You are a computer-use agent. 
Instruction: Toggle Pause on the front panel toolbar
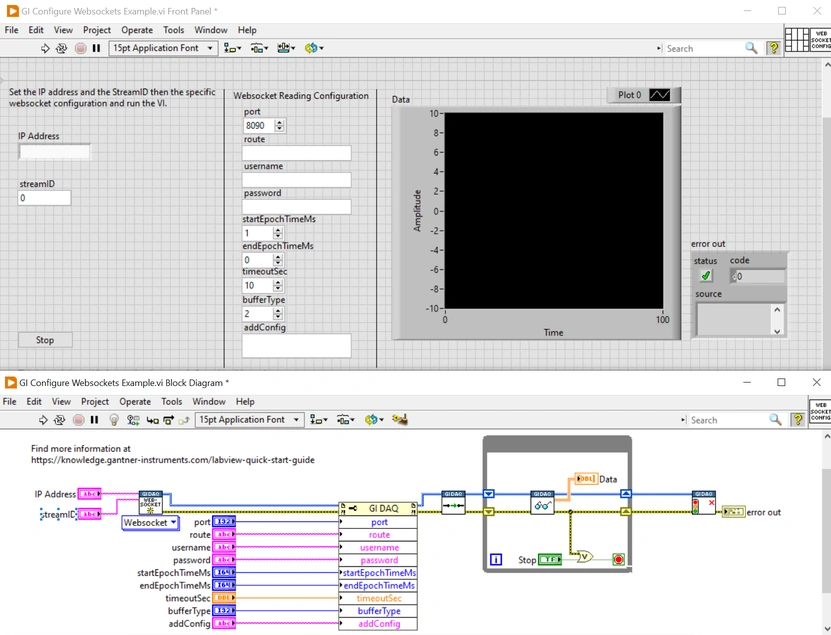[x=95, y=48]
